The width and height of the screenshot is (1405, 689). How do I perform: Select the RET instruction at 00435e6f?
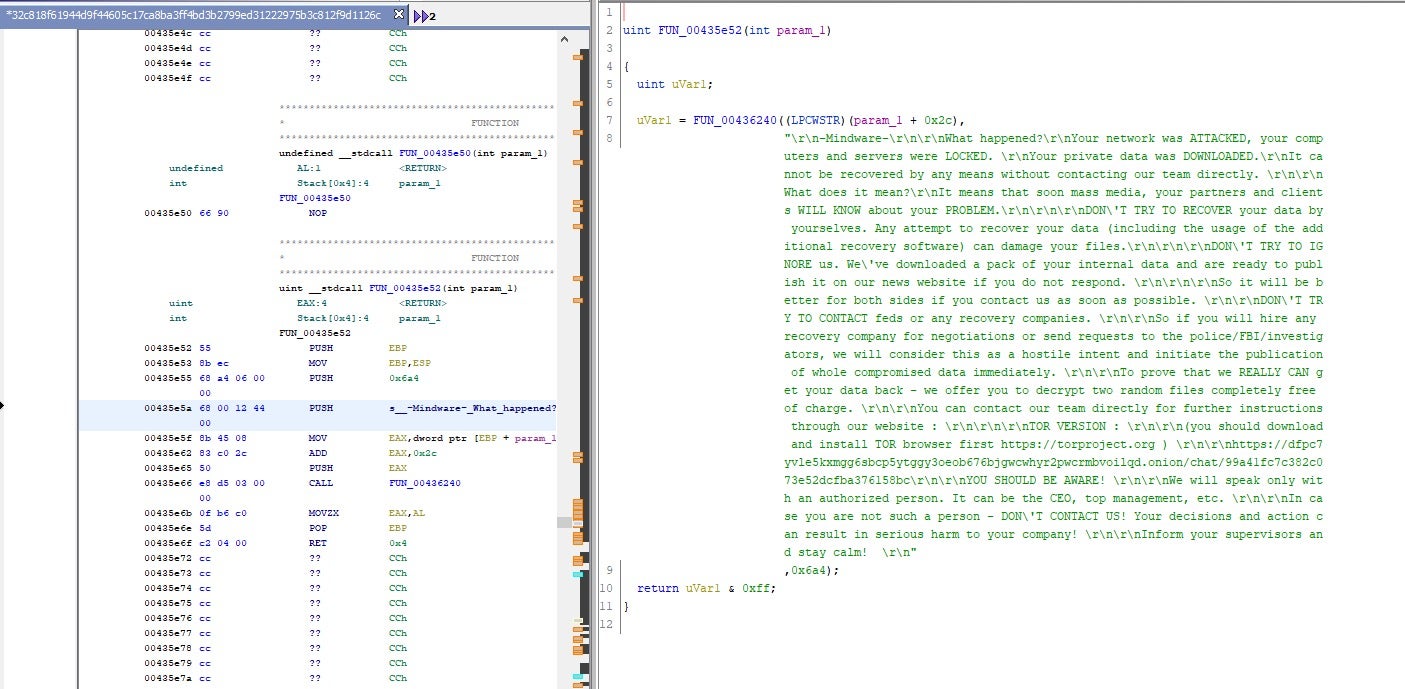pos(320,543)
